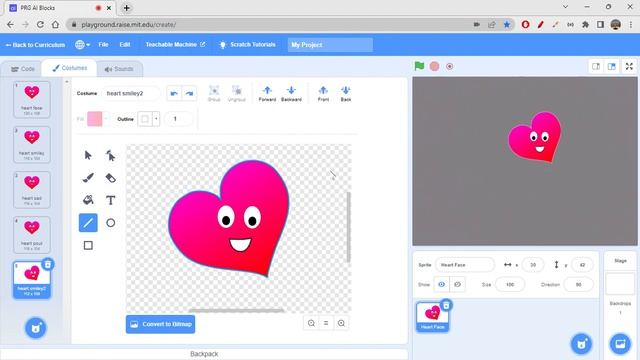
Task: Delete the Heart Face sprite
Action: click(446, 305)
